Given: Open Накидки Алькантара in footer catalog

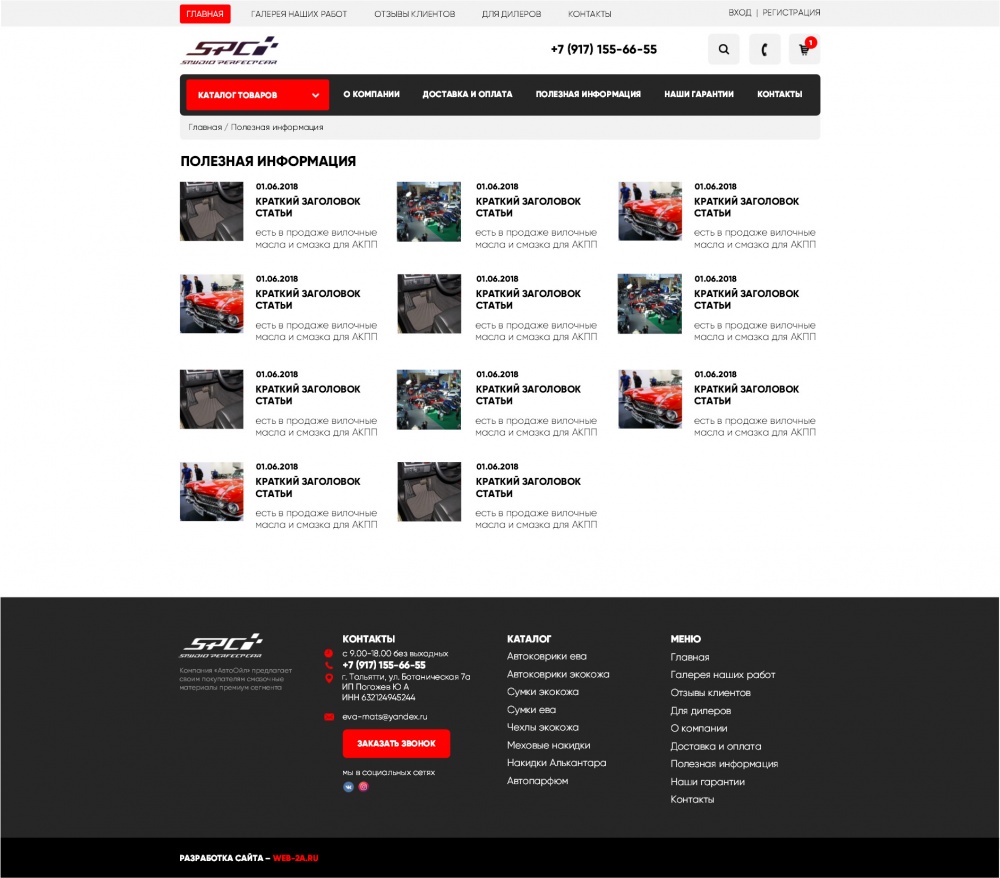Looking at the screenshot, I should coord(556,763).
